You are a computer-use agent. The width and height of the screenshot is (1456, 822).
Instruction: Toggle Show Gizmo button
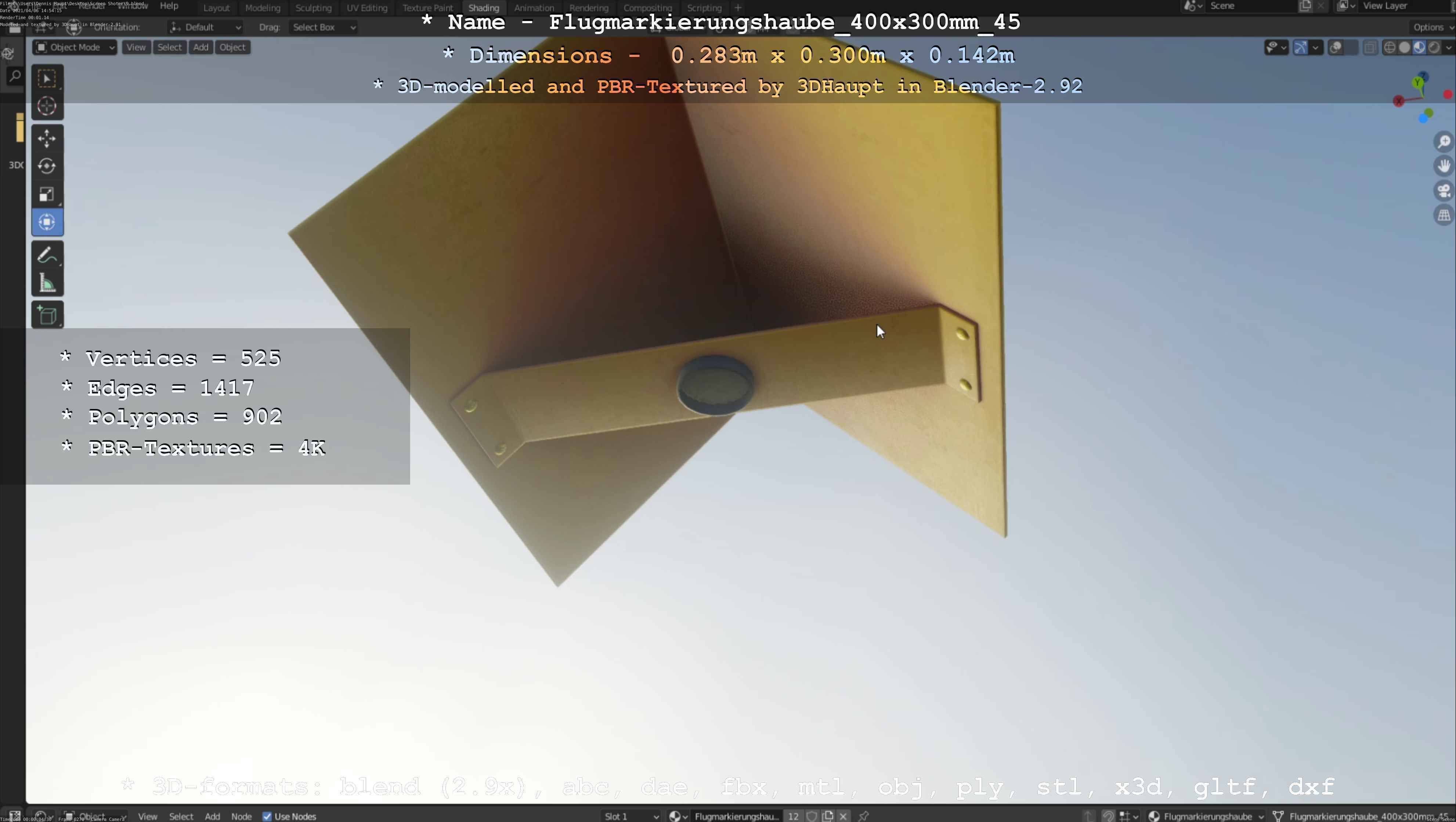(1301, 47)
